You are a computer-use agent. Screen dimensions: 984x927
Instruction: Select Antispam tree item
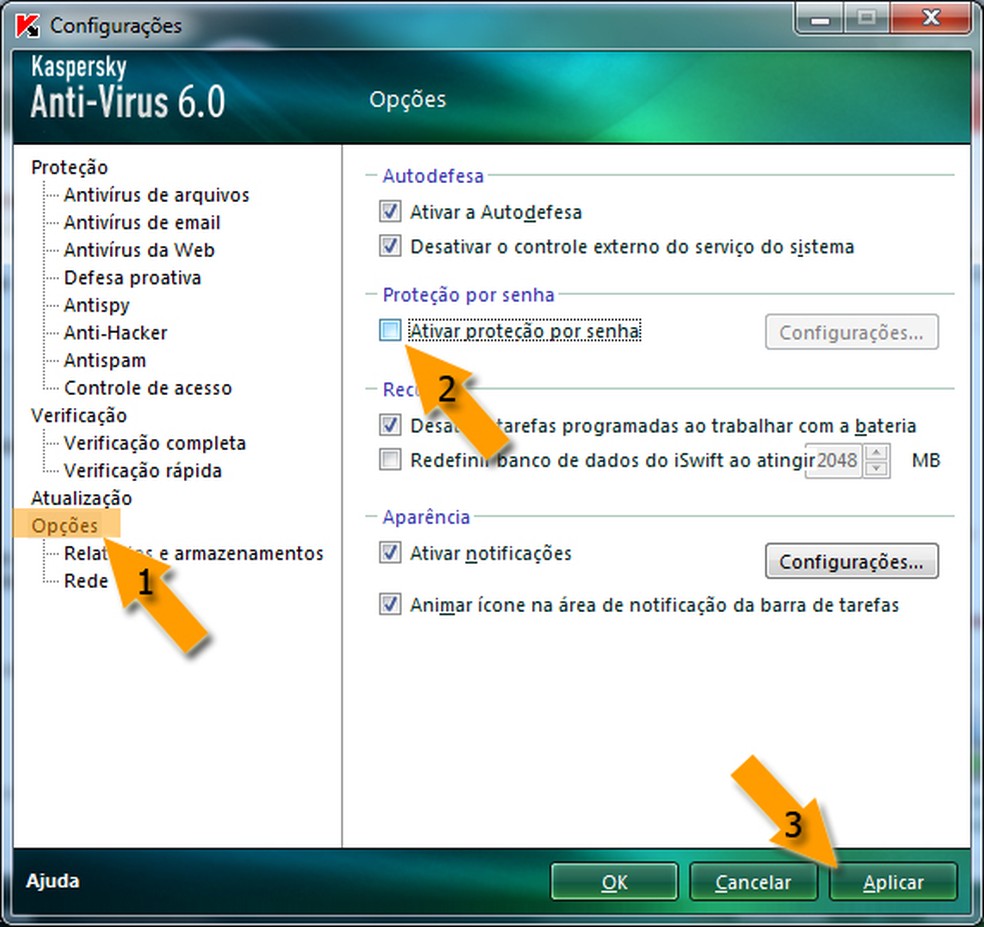tap(105, 361)
